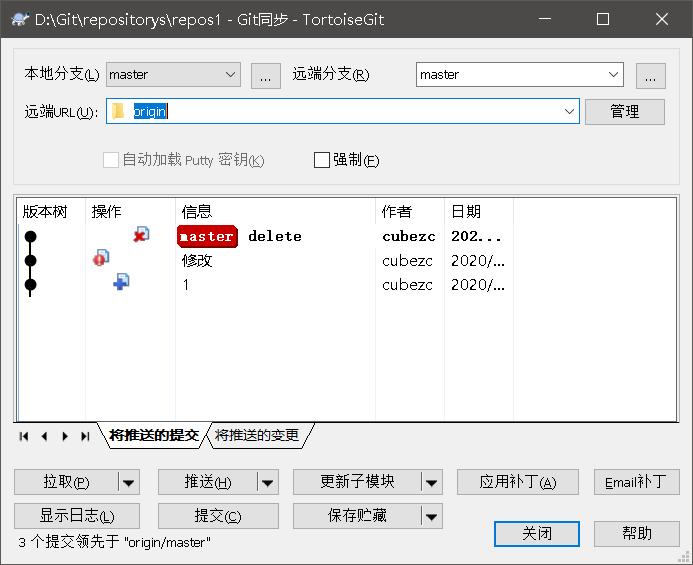Screen dimensions: 693x565
Task: Select the delete commit message
Action: pyautogui.click(x=275, y=237)
